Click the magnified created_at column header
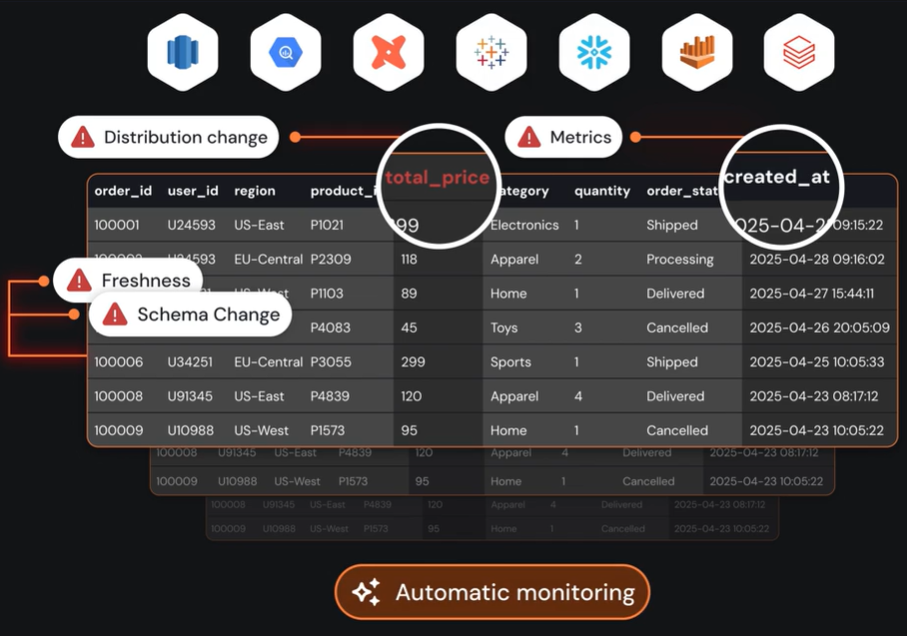The height and width of the screenshot is (636, 907). click(x=777, y=176)
